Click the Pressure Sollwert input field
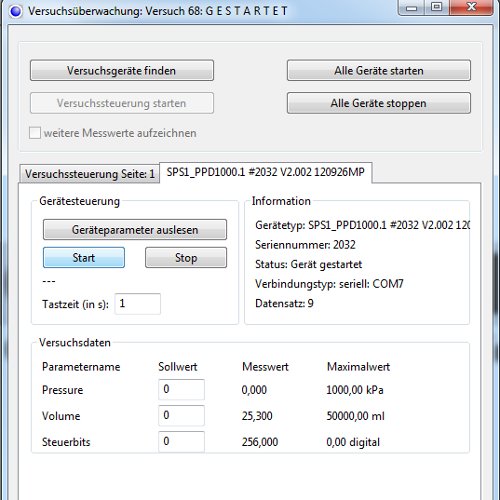Image resolution: width=500 pixels, height=500 pixels. click(x=181, y=389)
